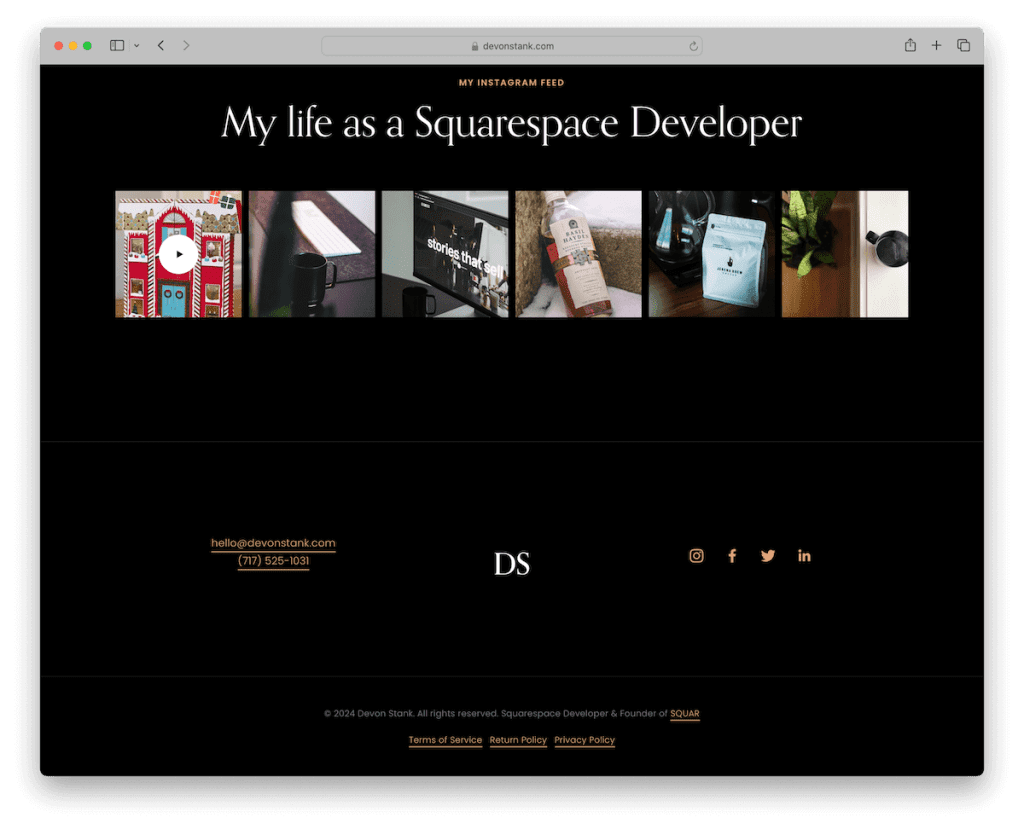This screenshot has width=1024, height=829.
Task: Open Safari's tab overview
Action: [962, 45]
